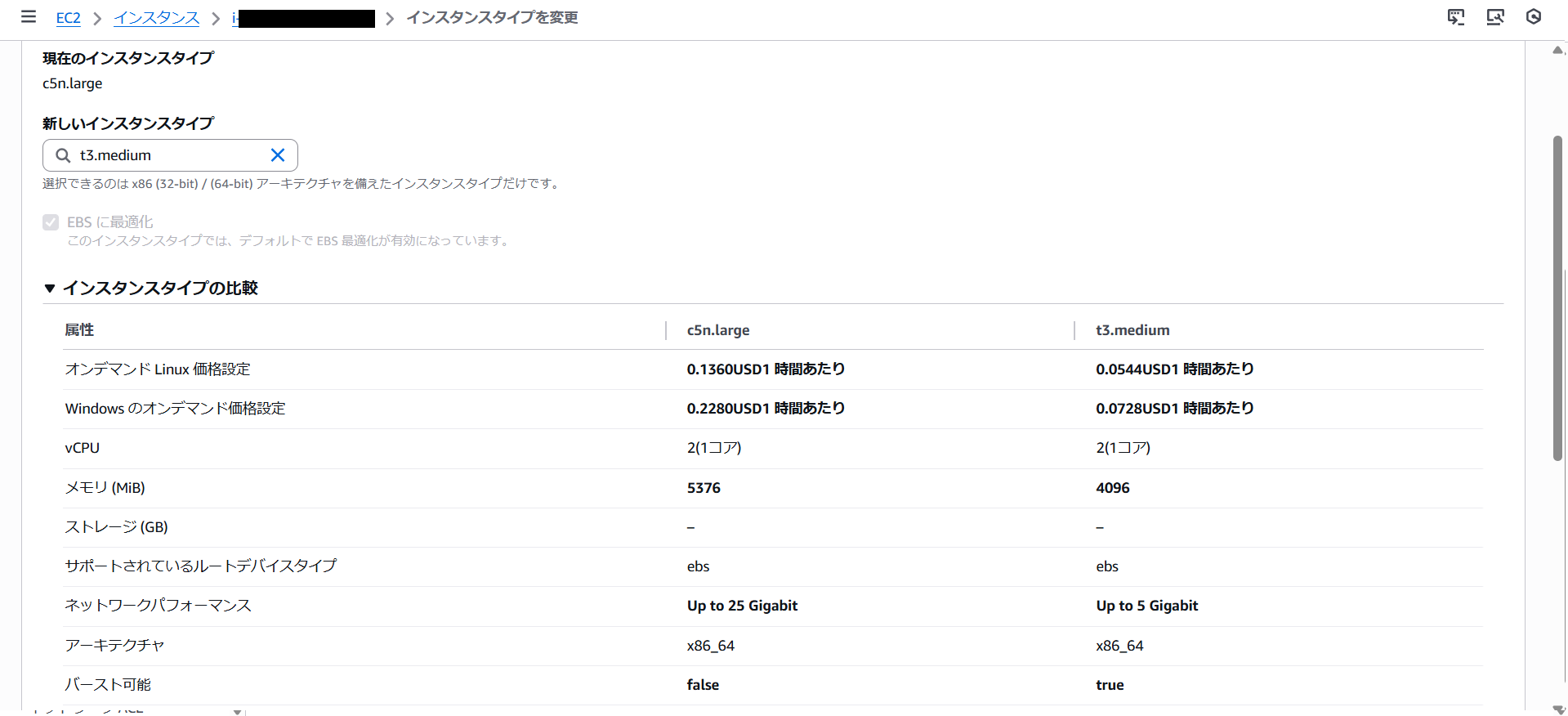The image size is (1568, 716).
Task: Click the partially hidden dropdown arrow at bottom-left
Action: coord(237,712)
